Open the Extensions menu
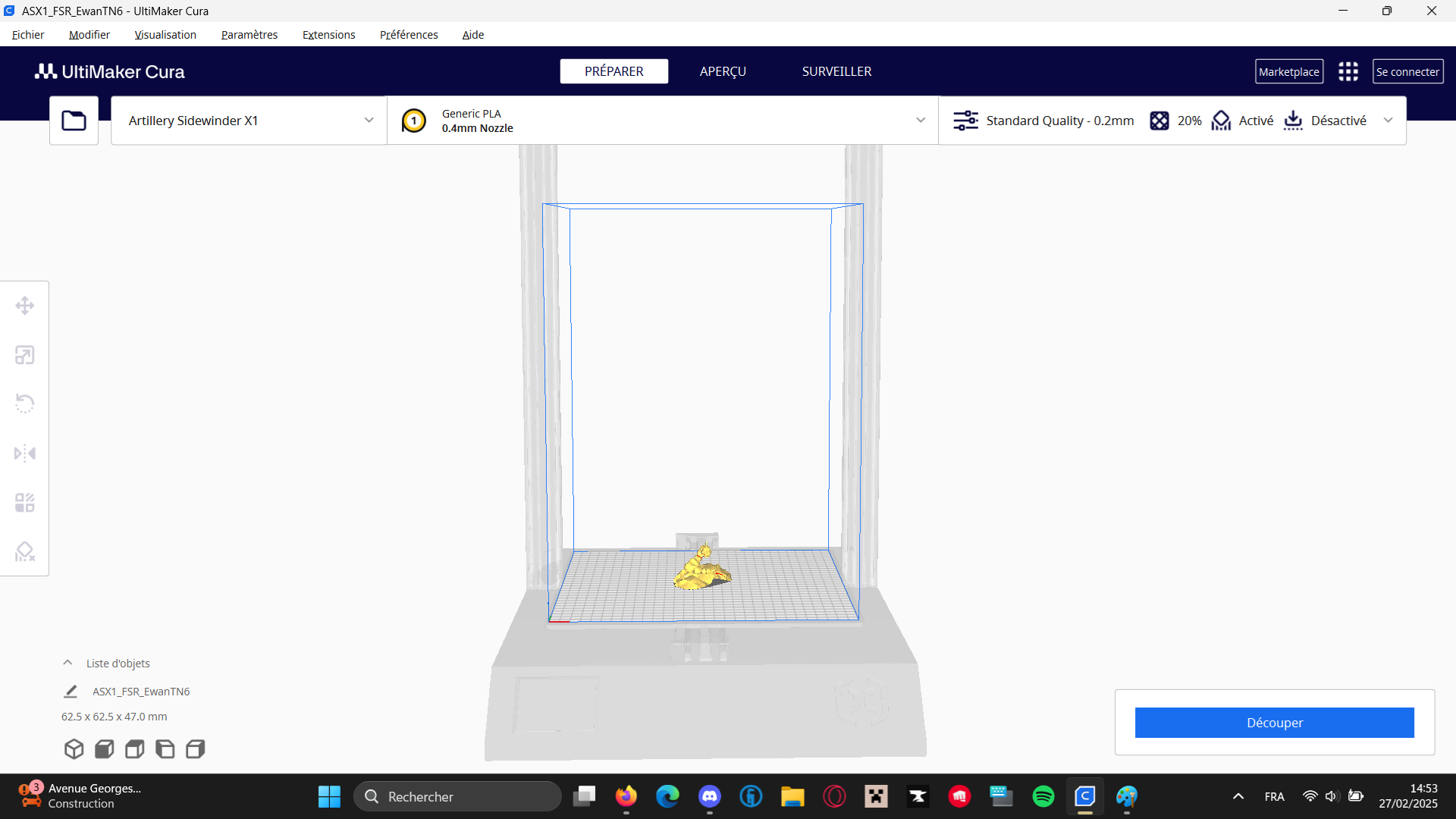Image resolution: width=1456 pixels, height=819 pixels. (328, 35)
